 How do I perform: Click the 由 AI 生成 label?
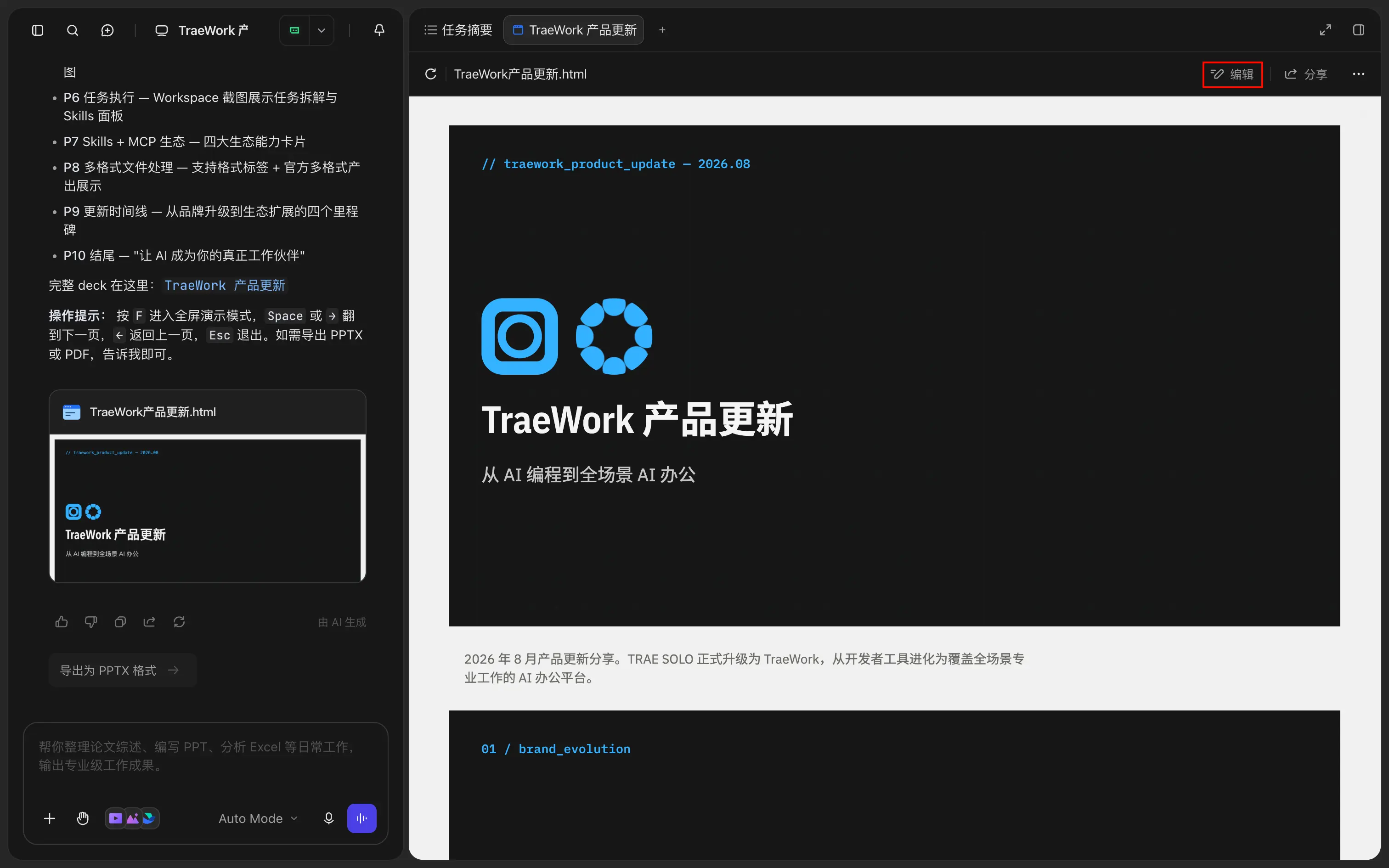(x=342, y=622)
